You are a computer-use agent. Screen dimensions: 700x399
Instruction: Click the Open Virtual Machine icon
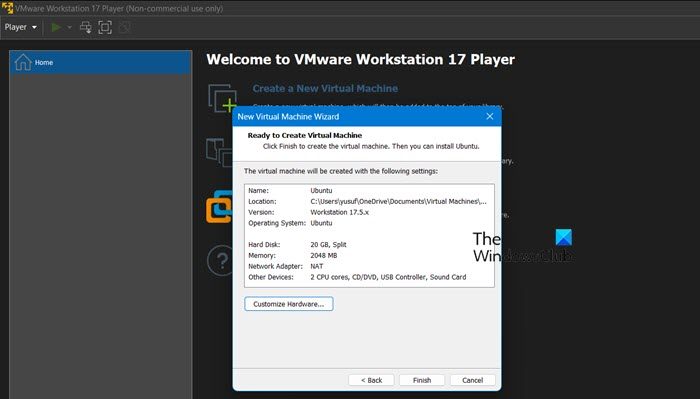[x=219, y=152]
